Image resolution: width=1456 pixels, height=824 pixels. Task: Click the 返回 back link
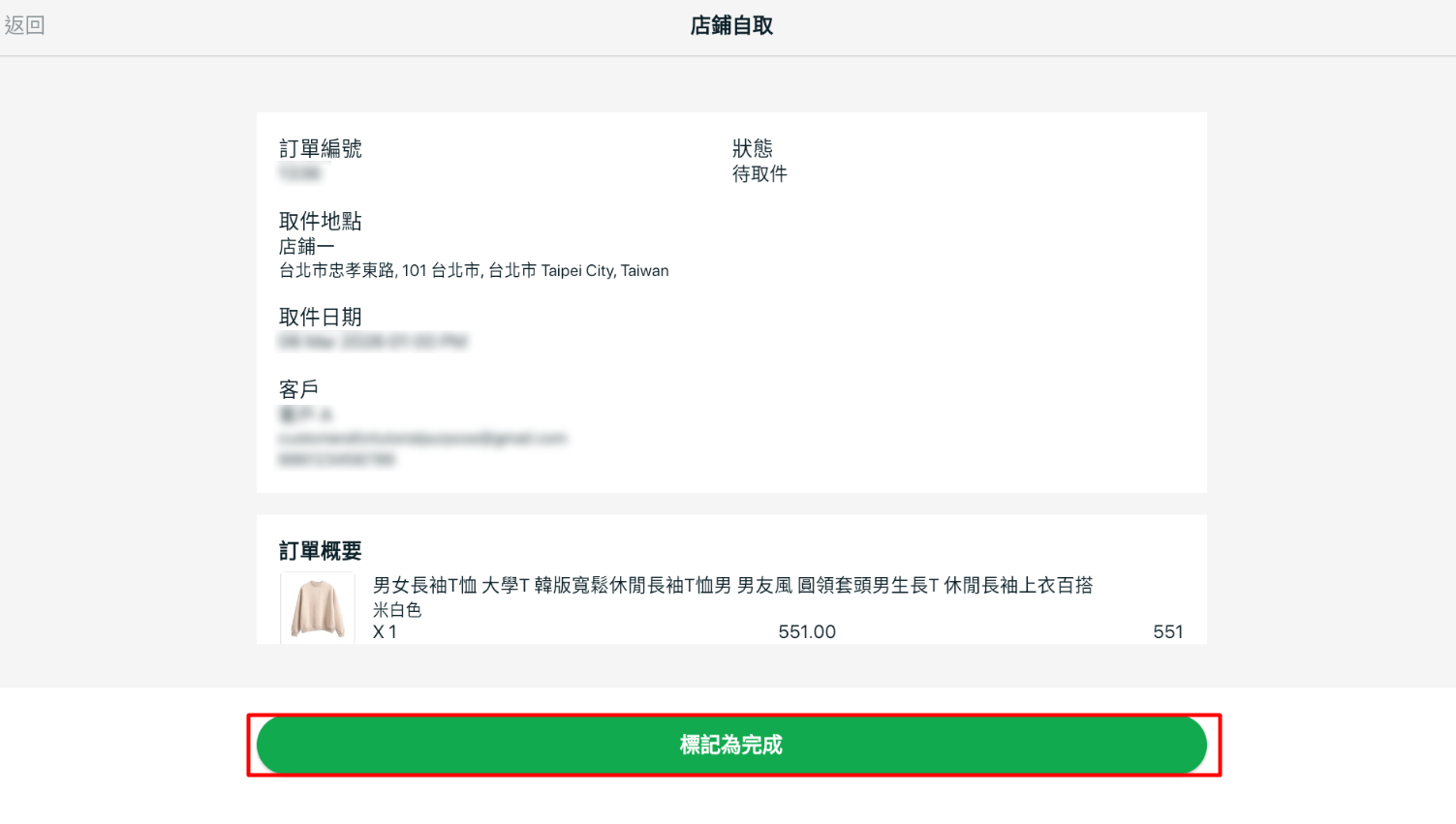(25, 25)
